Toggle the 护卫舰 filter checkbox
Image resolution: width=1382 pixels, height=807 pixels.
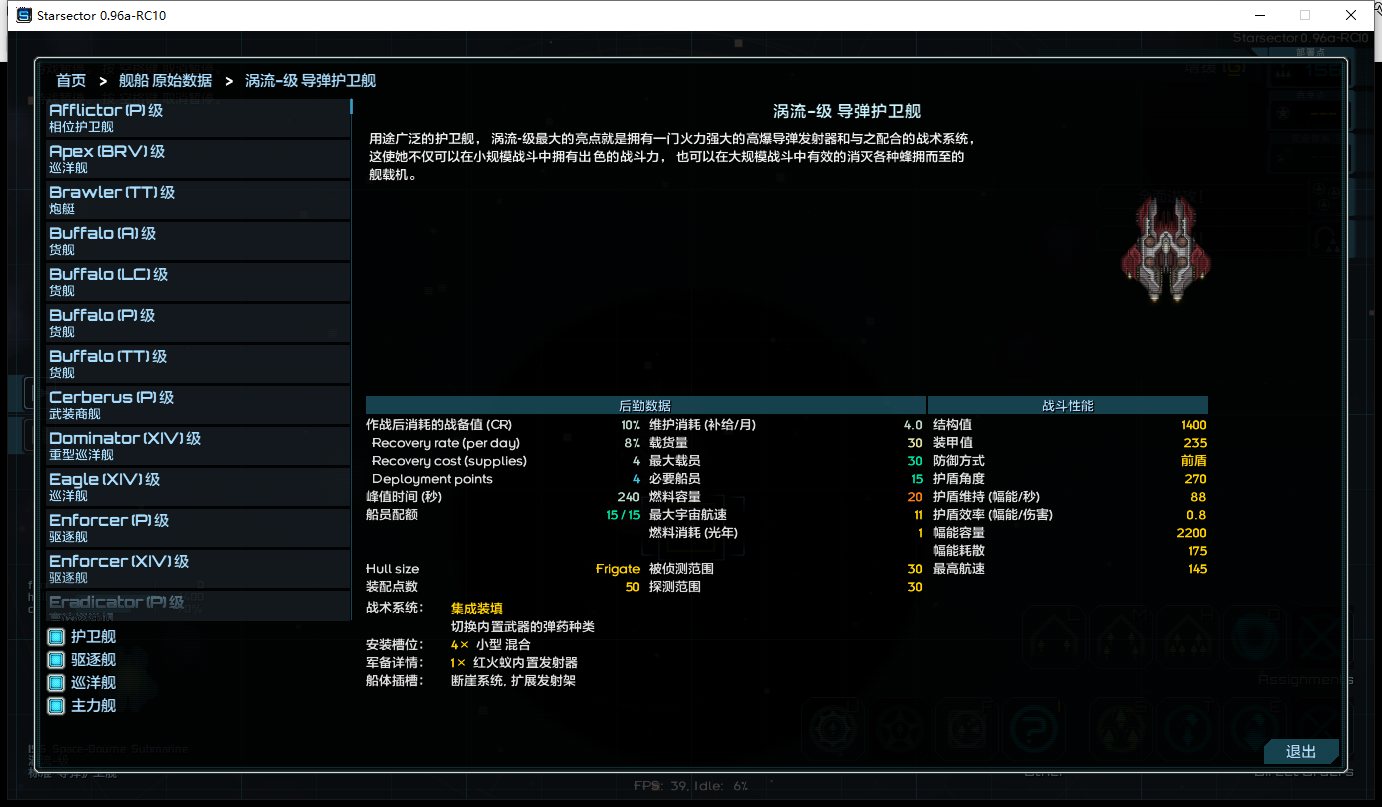57,636
